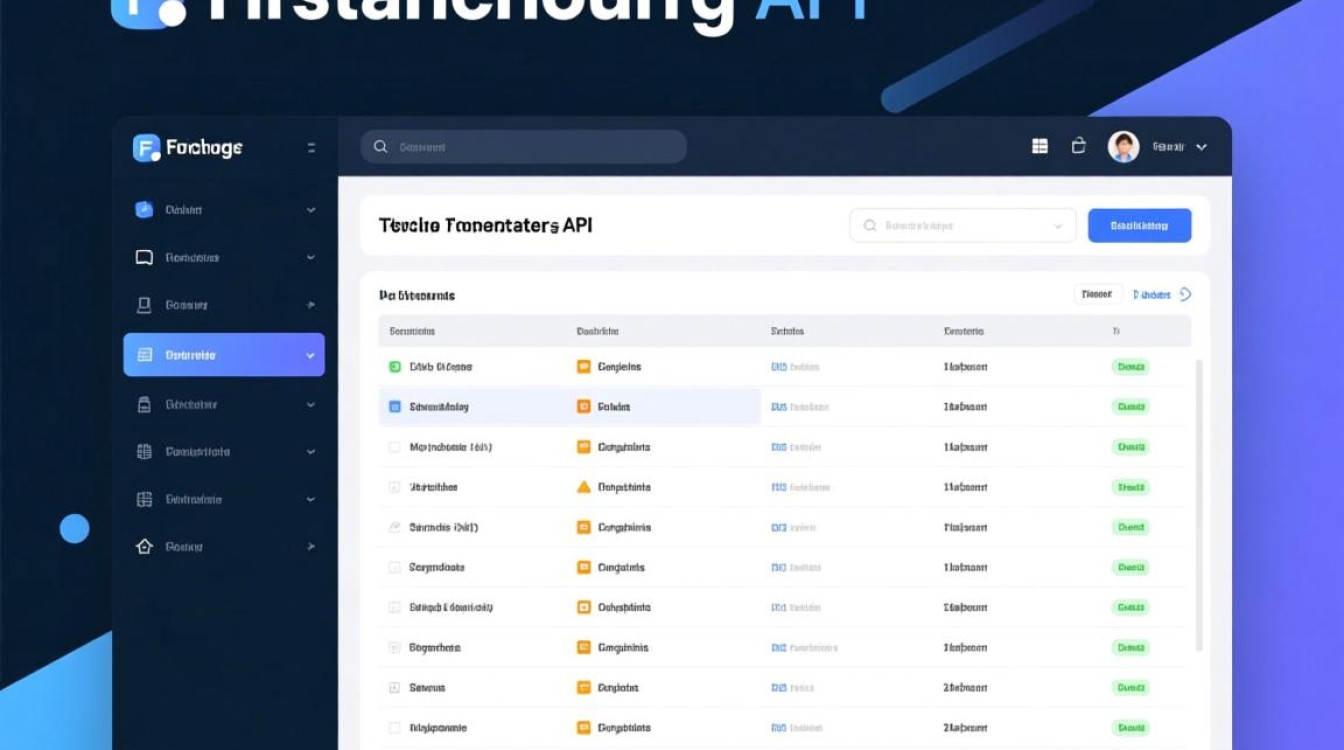Collapse the sidebar using the hamburger icon
Viewport: 1344px width, 750px height.
311,147
